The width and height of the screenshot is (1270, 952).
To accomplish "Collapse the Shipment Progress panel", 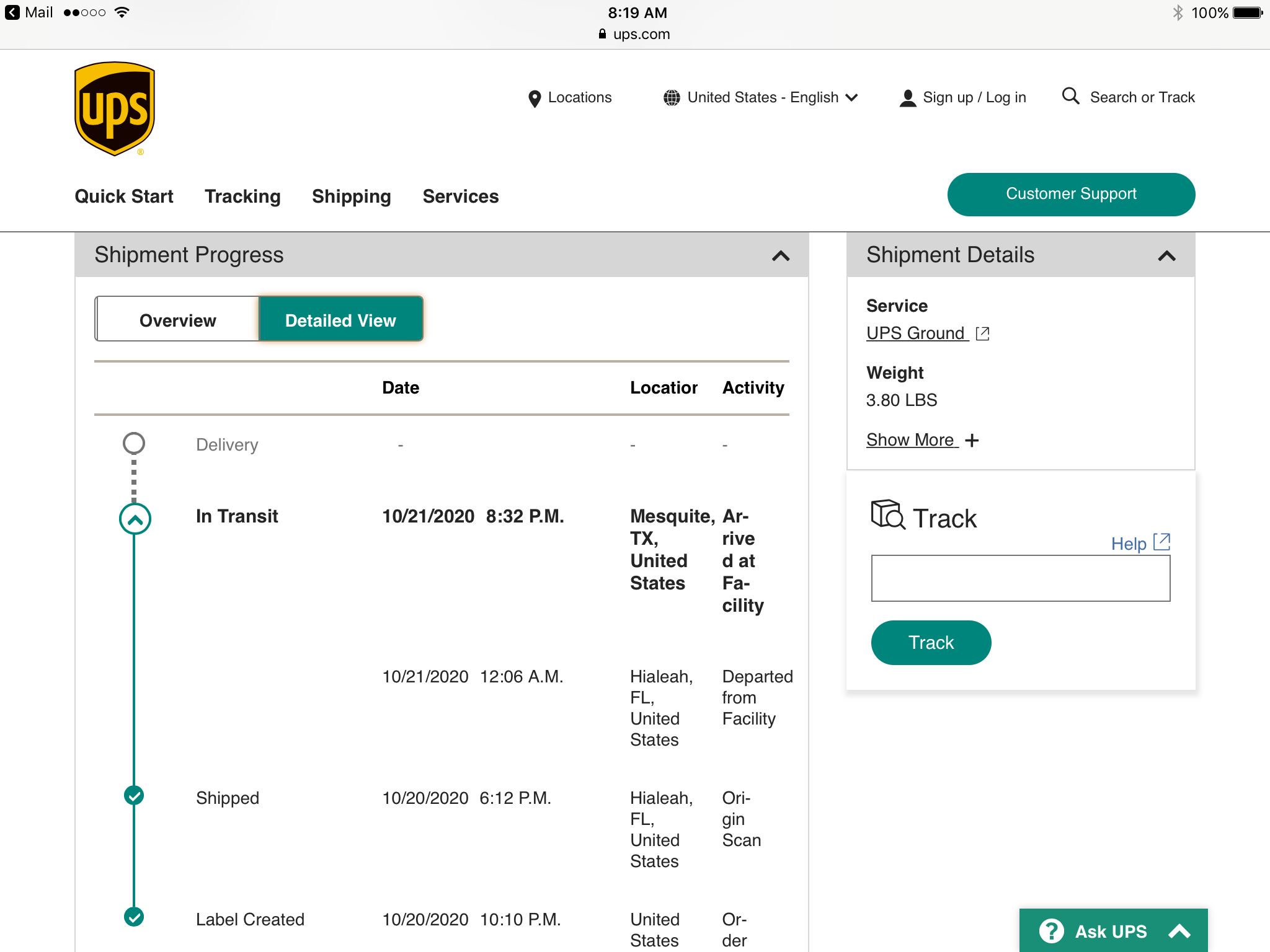I will click(781, 255).
